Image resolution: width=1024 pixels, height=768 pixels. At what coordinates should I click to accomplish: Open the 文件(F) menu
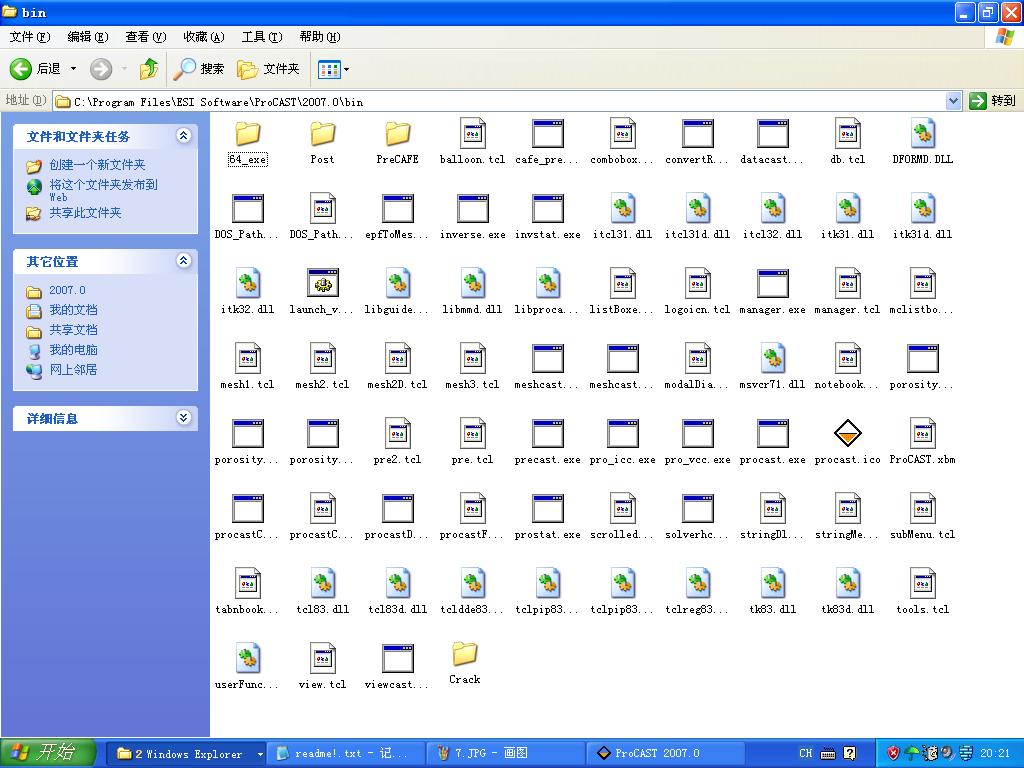30,37
